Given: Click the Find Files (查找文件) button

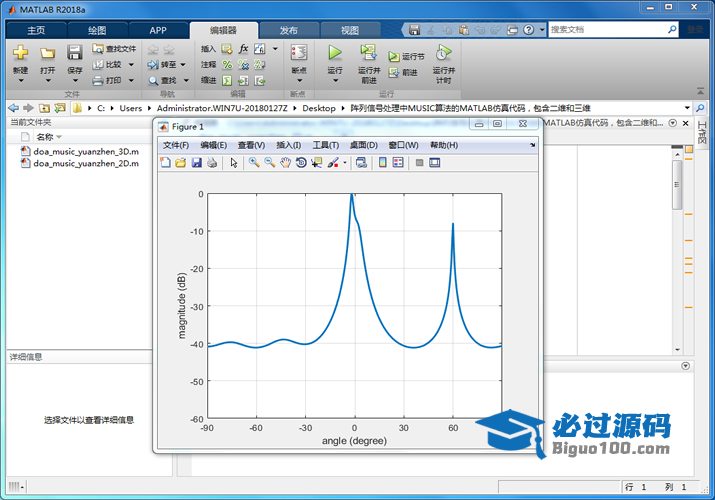Looking at the screenshot, I should click(114, 48).
